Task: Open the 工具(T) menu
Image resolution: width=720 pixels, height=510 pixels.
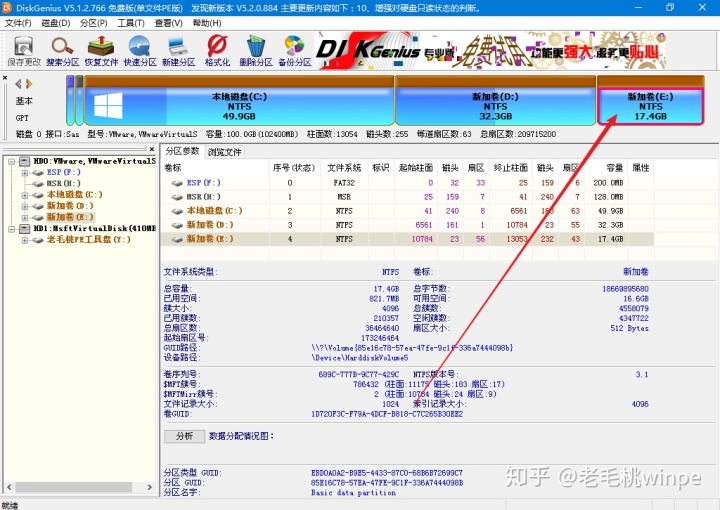Action: click(x=131, y=23)
